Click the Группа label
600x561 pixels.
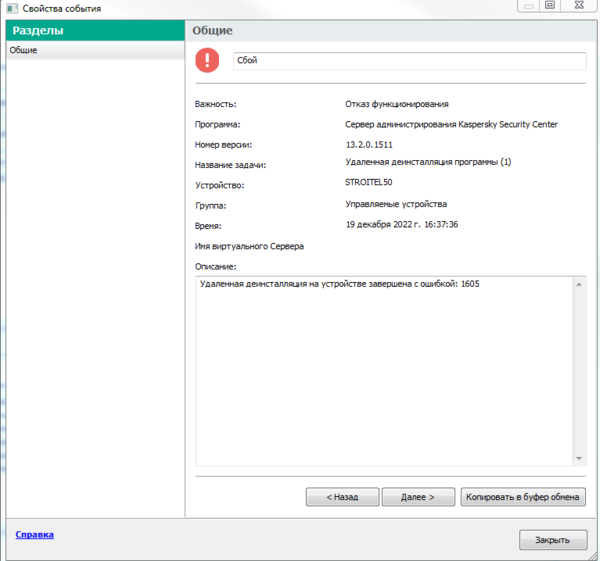pos(210,205)
